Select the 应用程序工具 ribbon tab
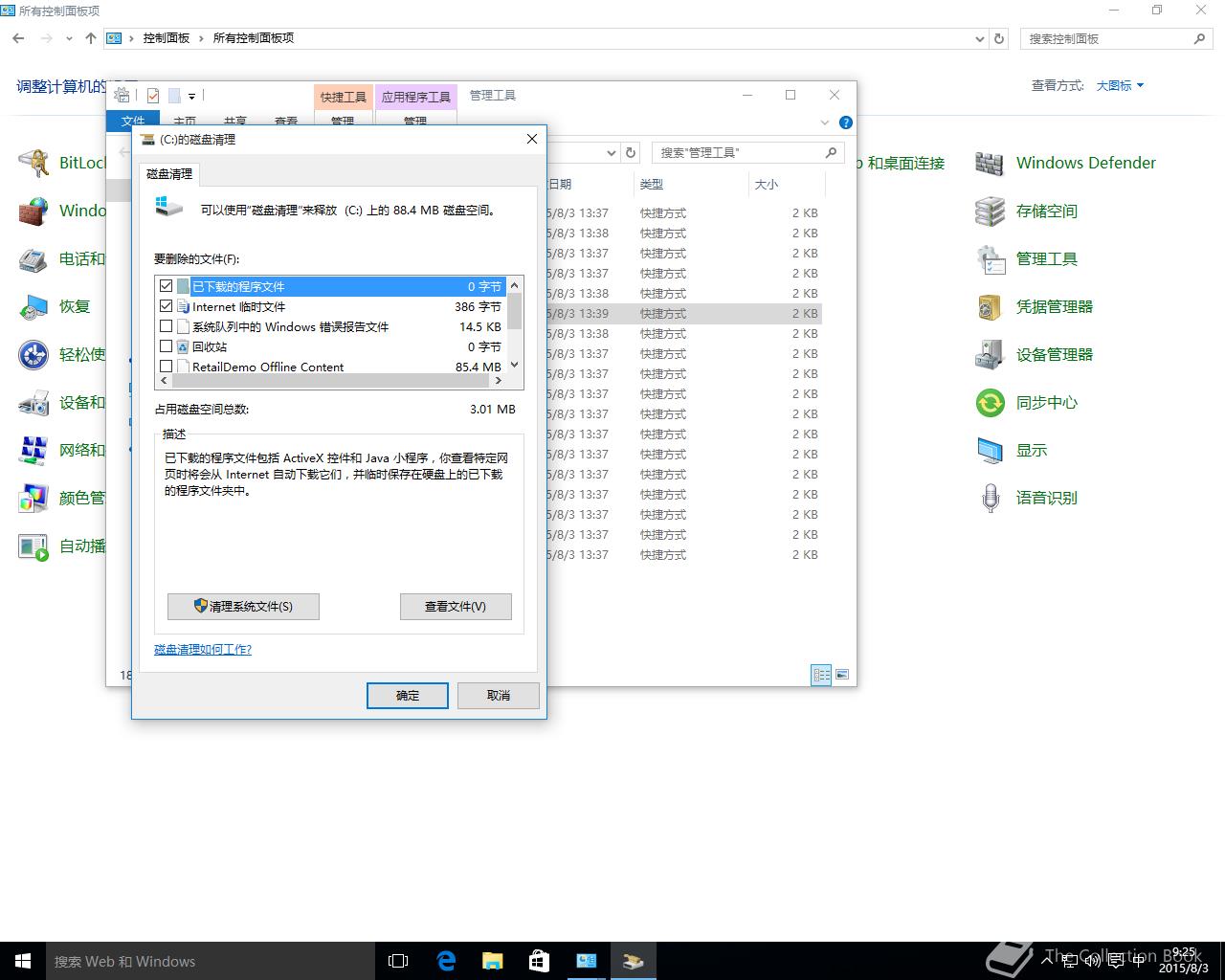This screenshot has height=980, width=1225. [415, 97]
